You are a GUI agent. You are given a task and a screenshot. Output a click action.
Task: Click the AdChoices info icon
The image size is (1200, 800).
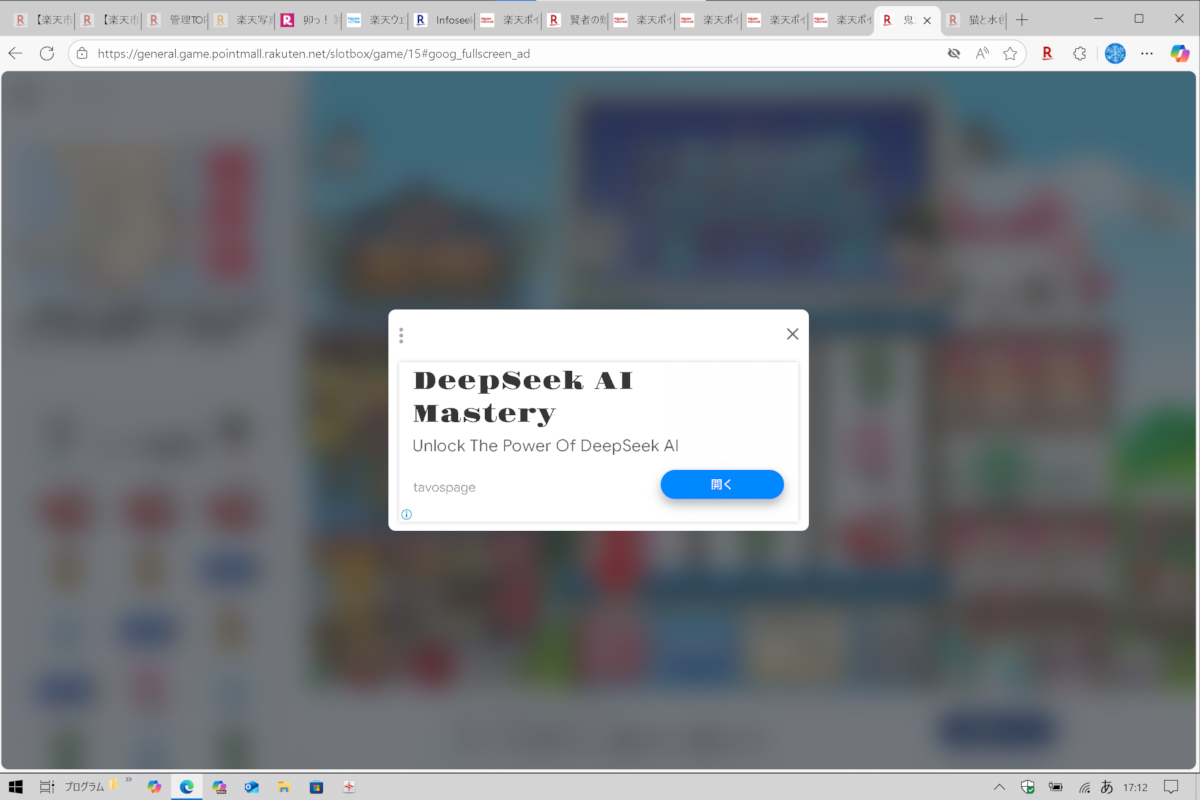coord(407,515)
